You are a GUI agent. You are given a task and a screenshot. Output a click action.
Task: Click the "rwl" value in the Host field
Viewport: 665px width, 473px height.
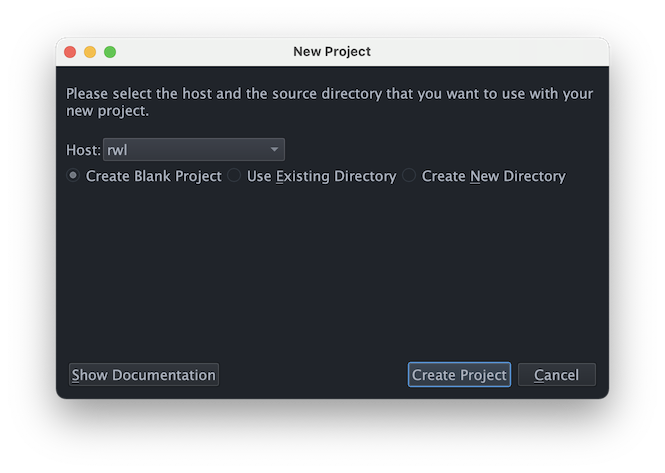[x=118, y=150]
